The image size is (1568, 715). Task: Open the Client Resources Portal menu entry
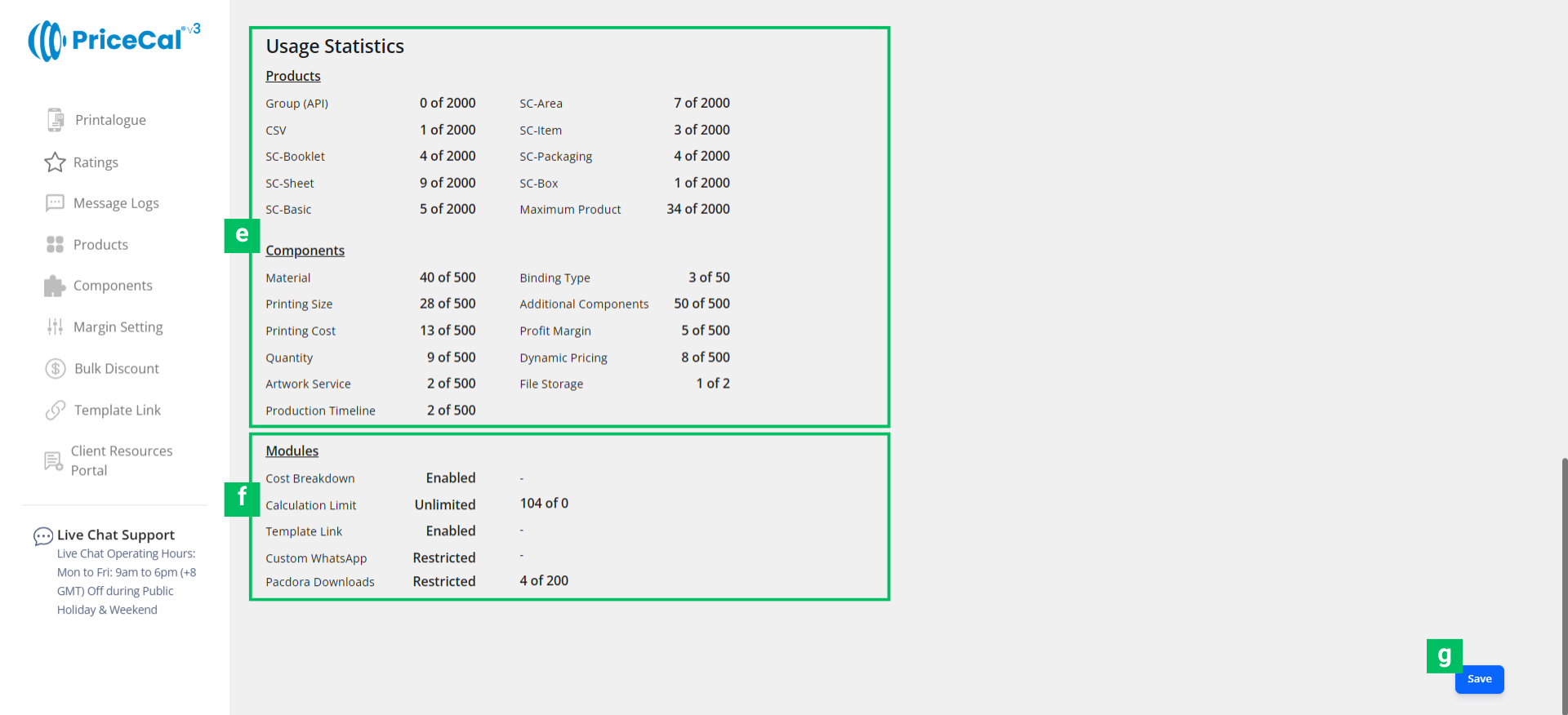121,460
